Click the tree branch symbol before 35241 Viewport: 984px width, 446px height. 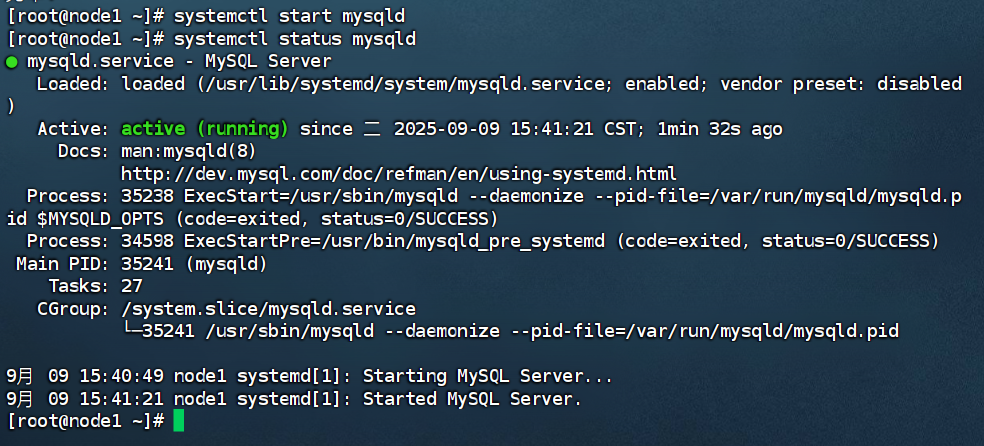click(131, 331)
